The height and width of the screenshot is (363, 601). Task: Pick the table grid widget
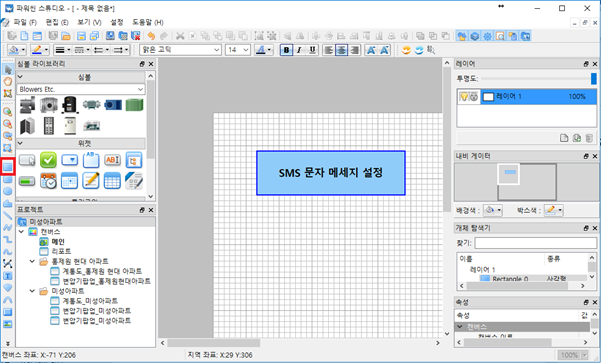pyautogui.click(x=112, y=181)
